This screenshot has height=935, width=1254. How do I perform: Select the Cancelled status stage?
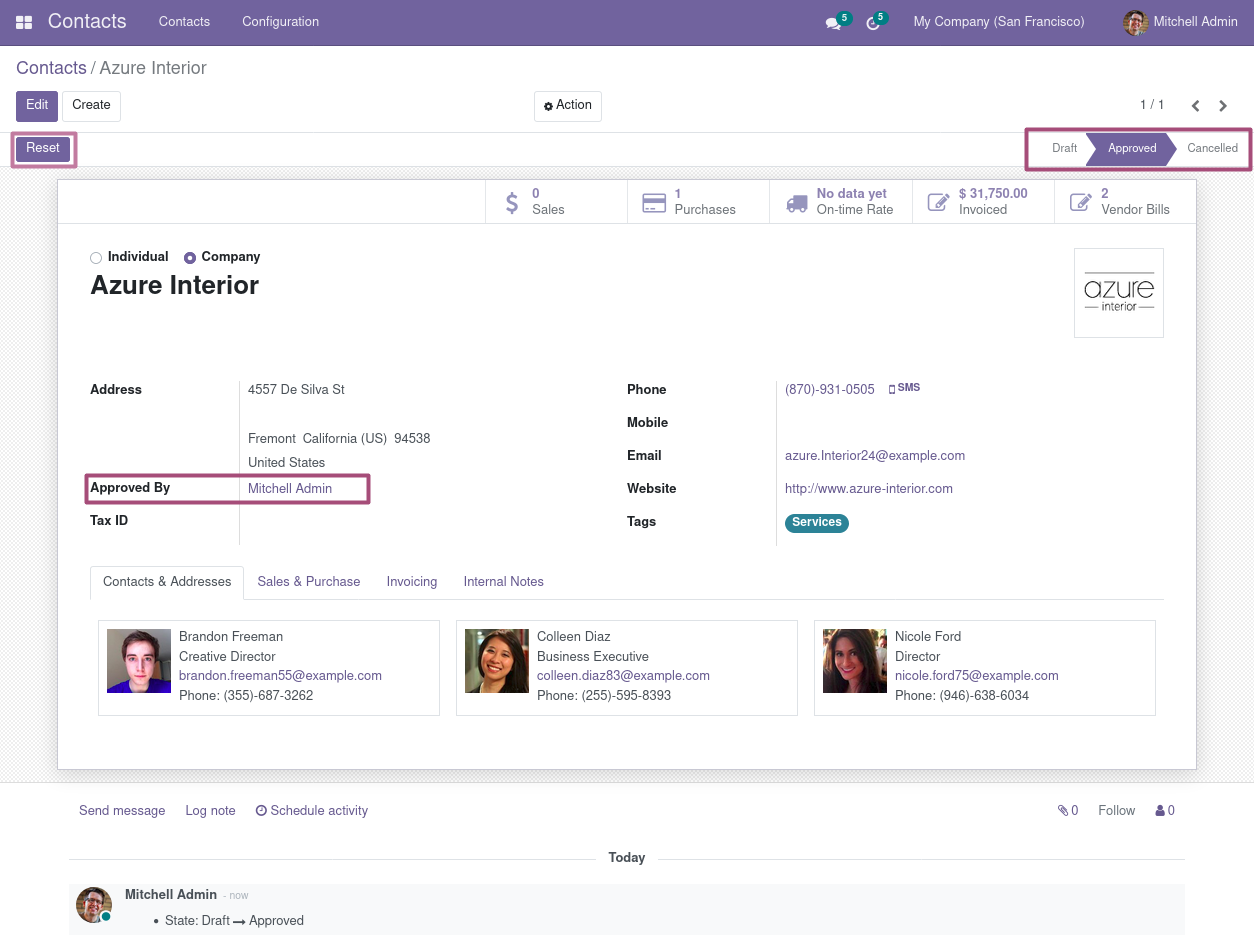pos(1212,149)
